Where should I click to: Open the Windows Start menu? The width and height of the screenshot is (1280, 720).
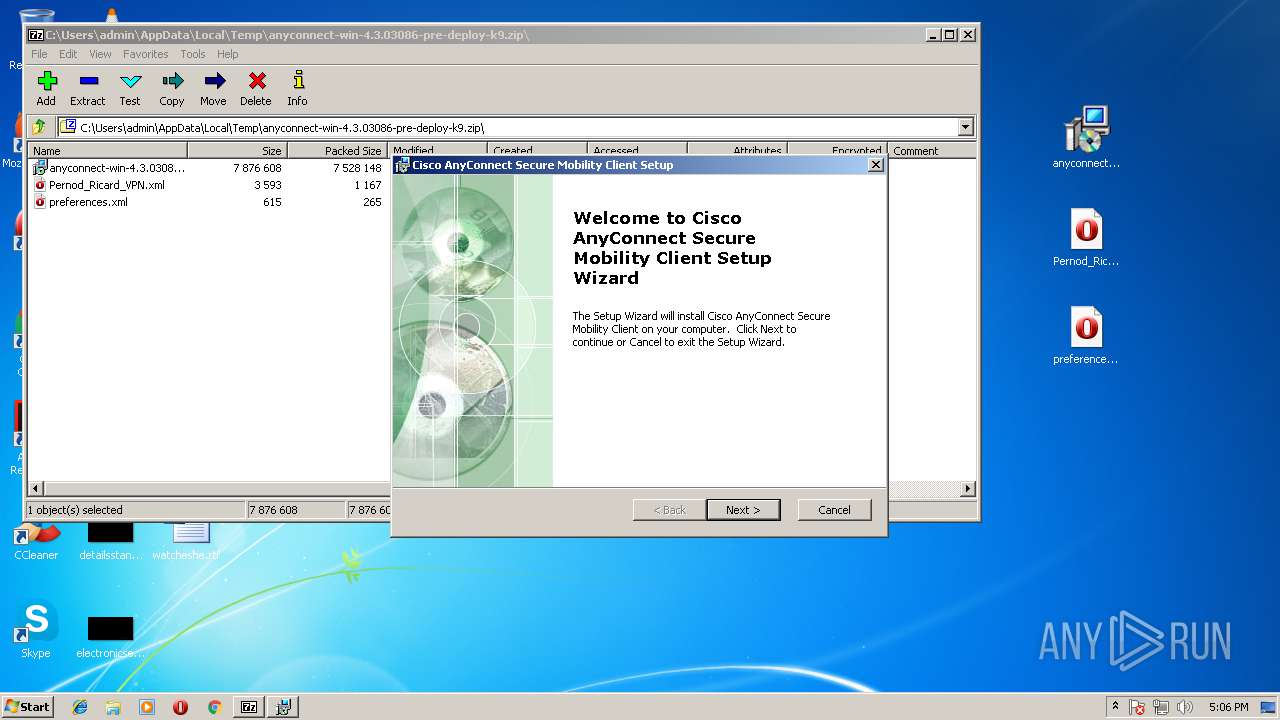(x=28, y=706)
